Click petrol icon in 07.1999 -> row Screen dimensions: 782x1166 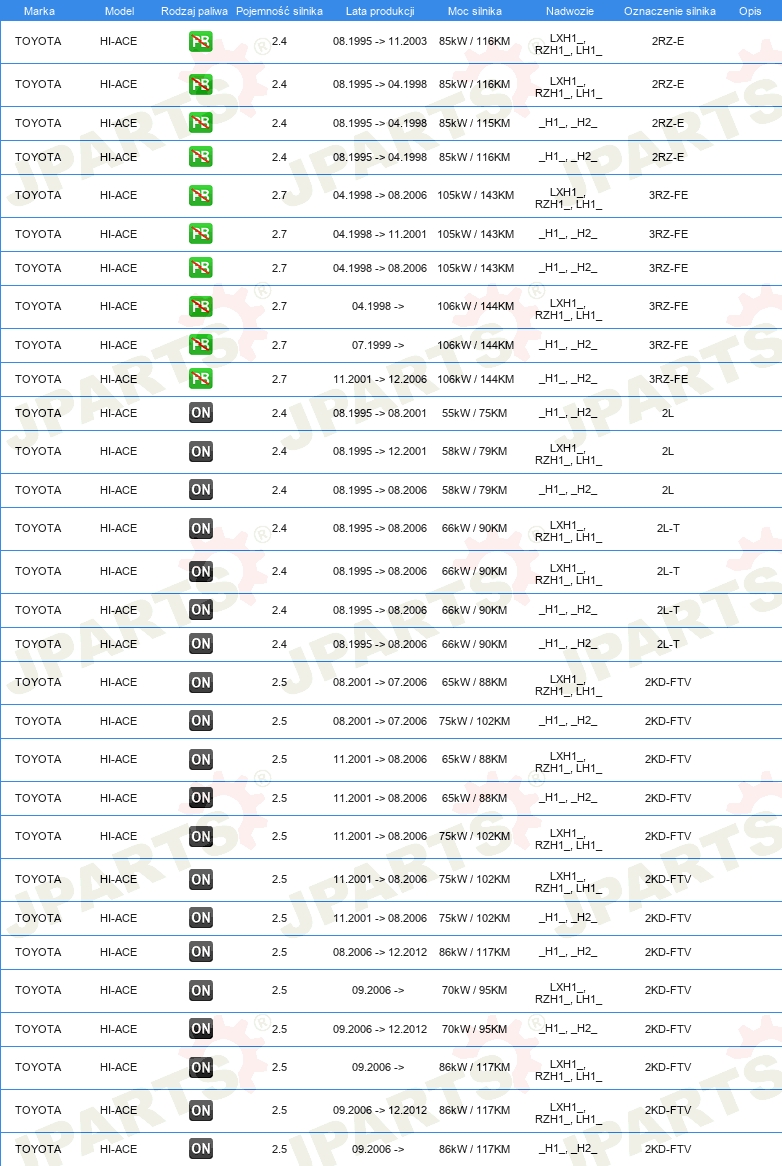tap(201, 345)
